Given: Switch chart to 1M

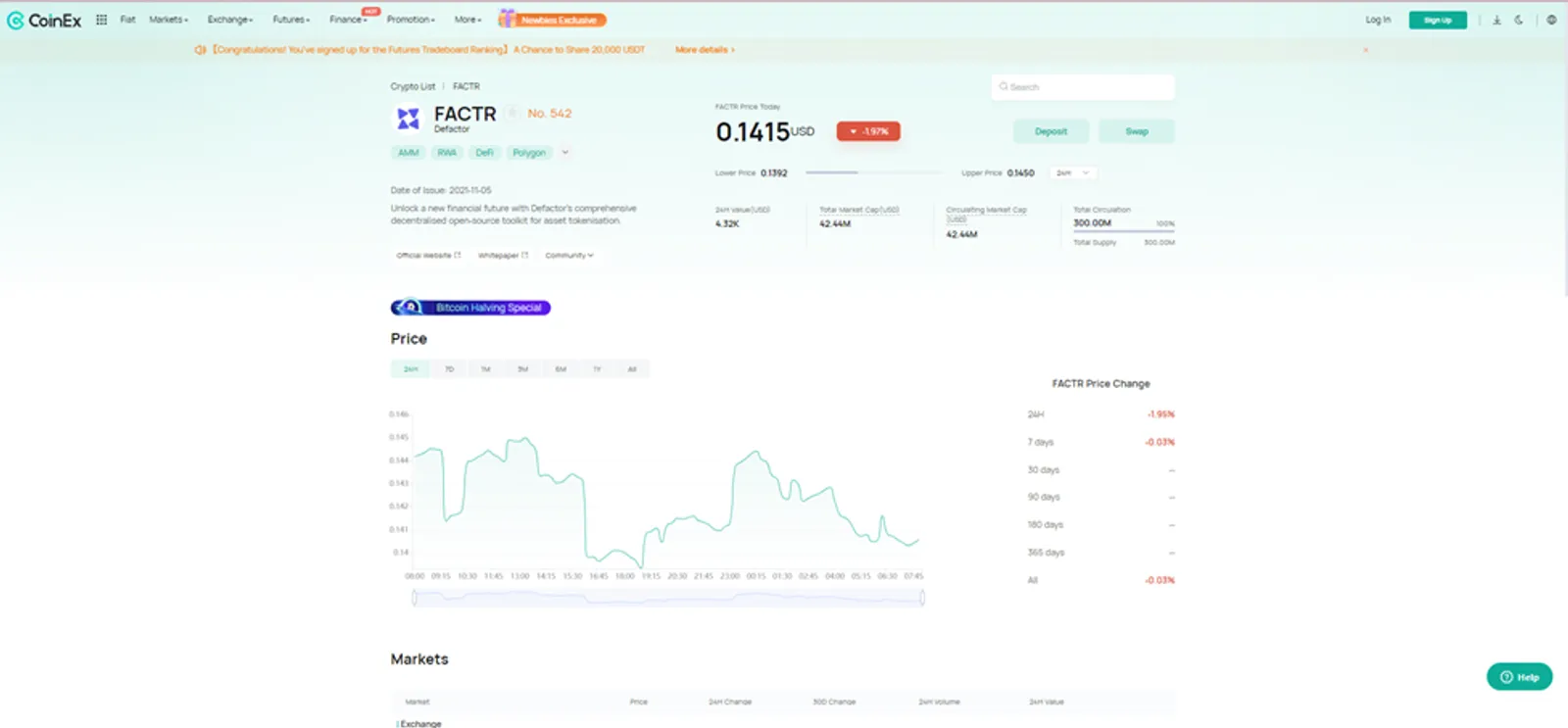Looking at the screenshot, I should click(x=485, y=369).
